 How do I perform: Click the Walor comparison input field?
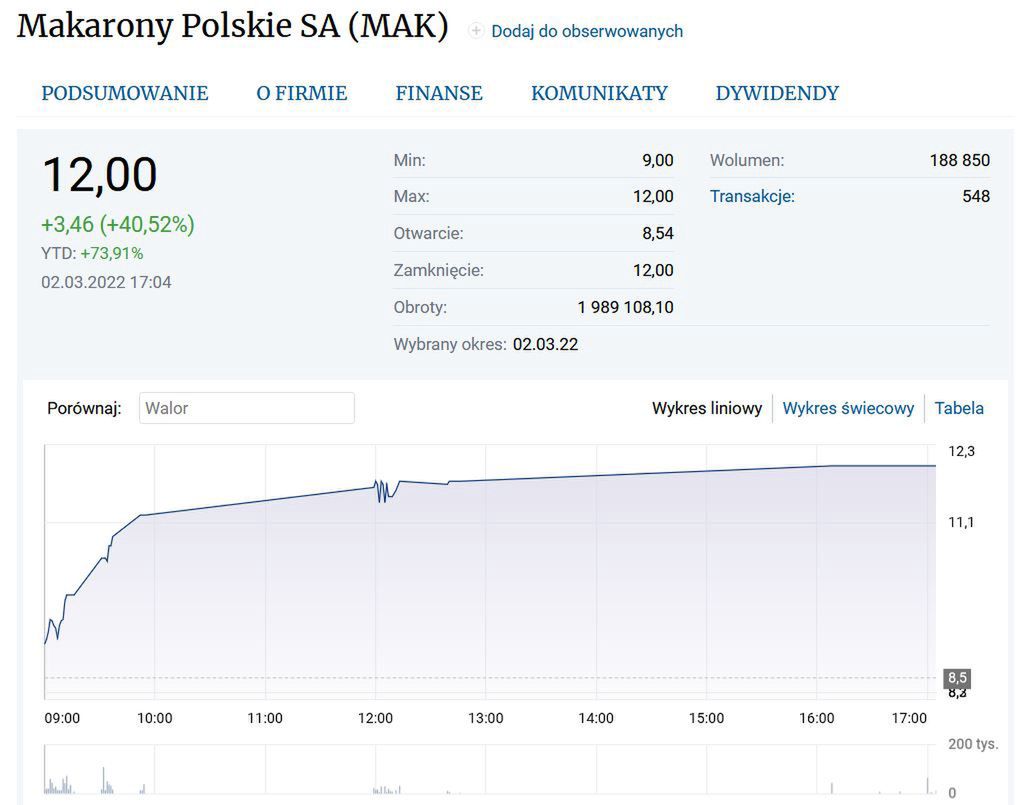[x=246, y=408]
